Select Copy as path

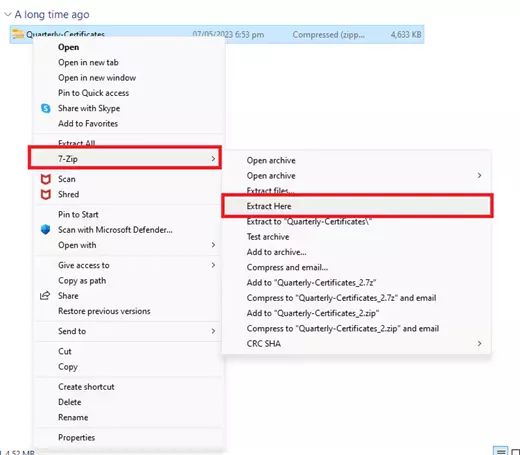tap(82, 281)
